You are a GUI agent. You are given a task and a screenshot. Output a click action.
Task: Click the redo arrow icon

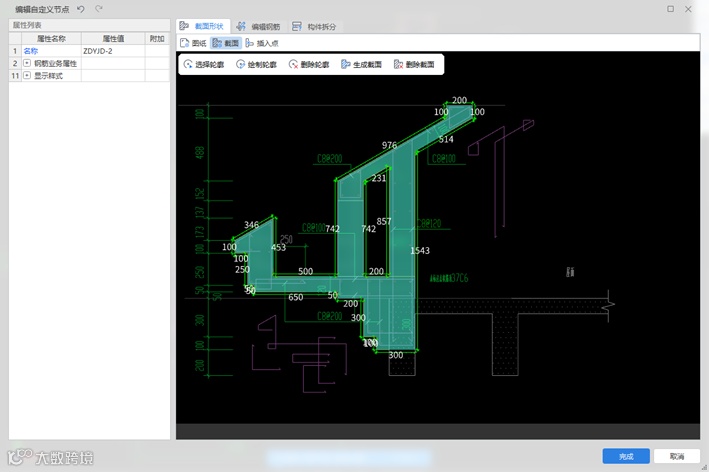(x=98, y=8)
